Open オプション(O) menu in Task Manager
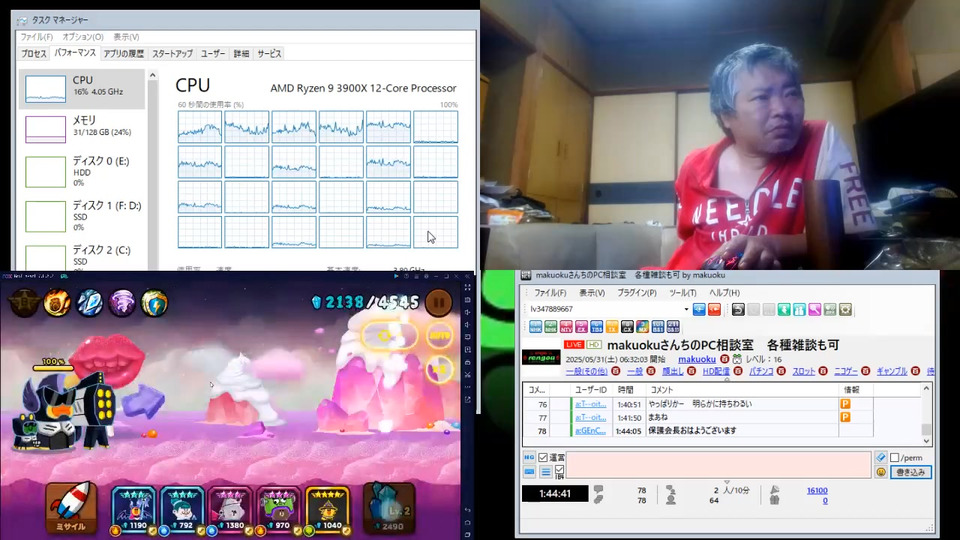 point(83,37)
